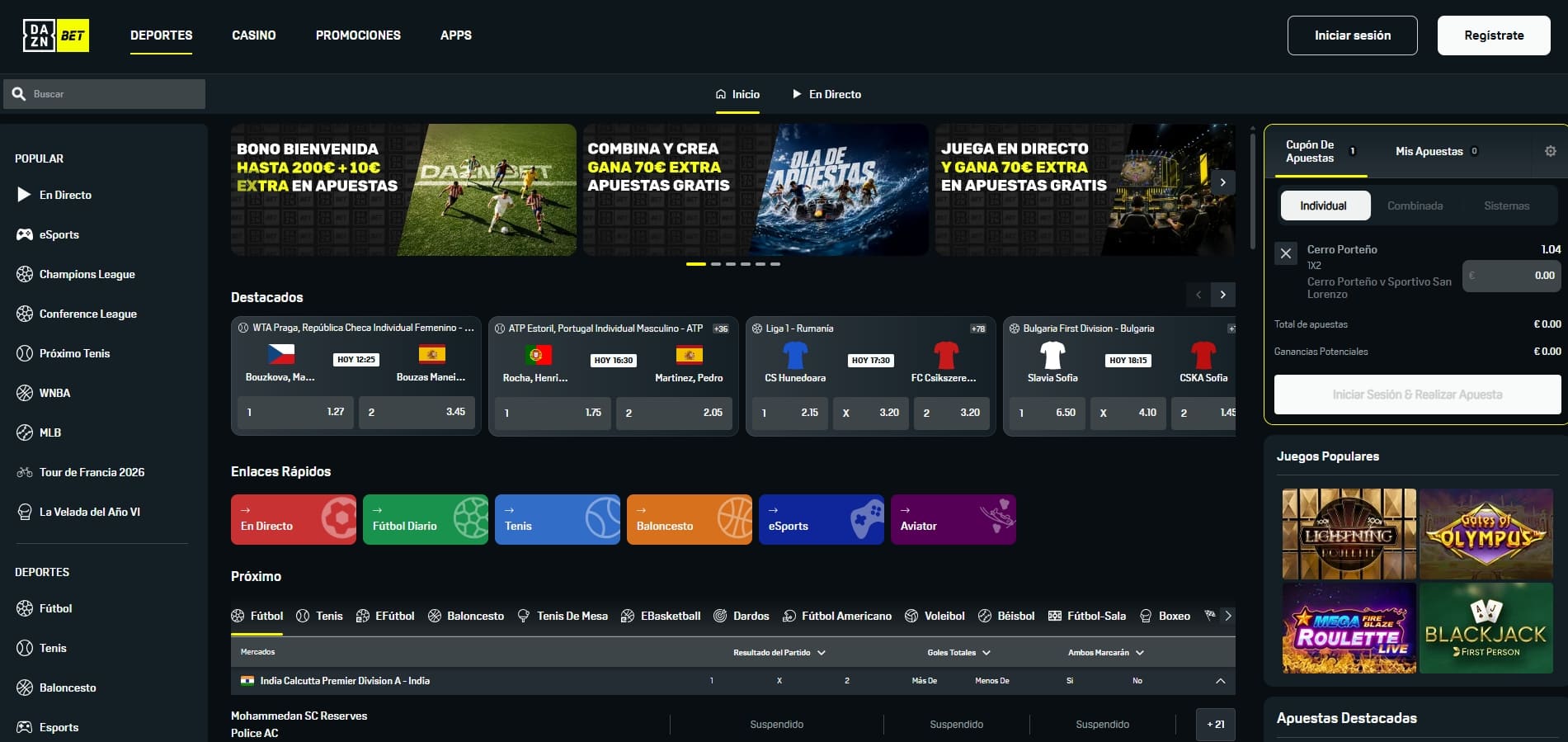
Task: Select Tenis under Deportes sidebar
Action: 53,648
